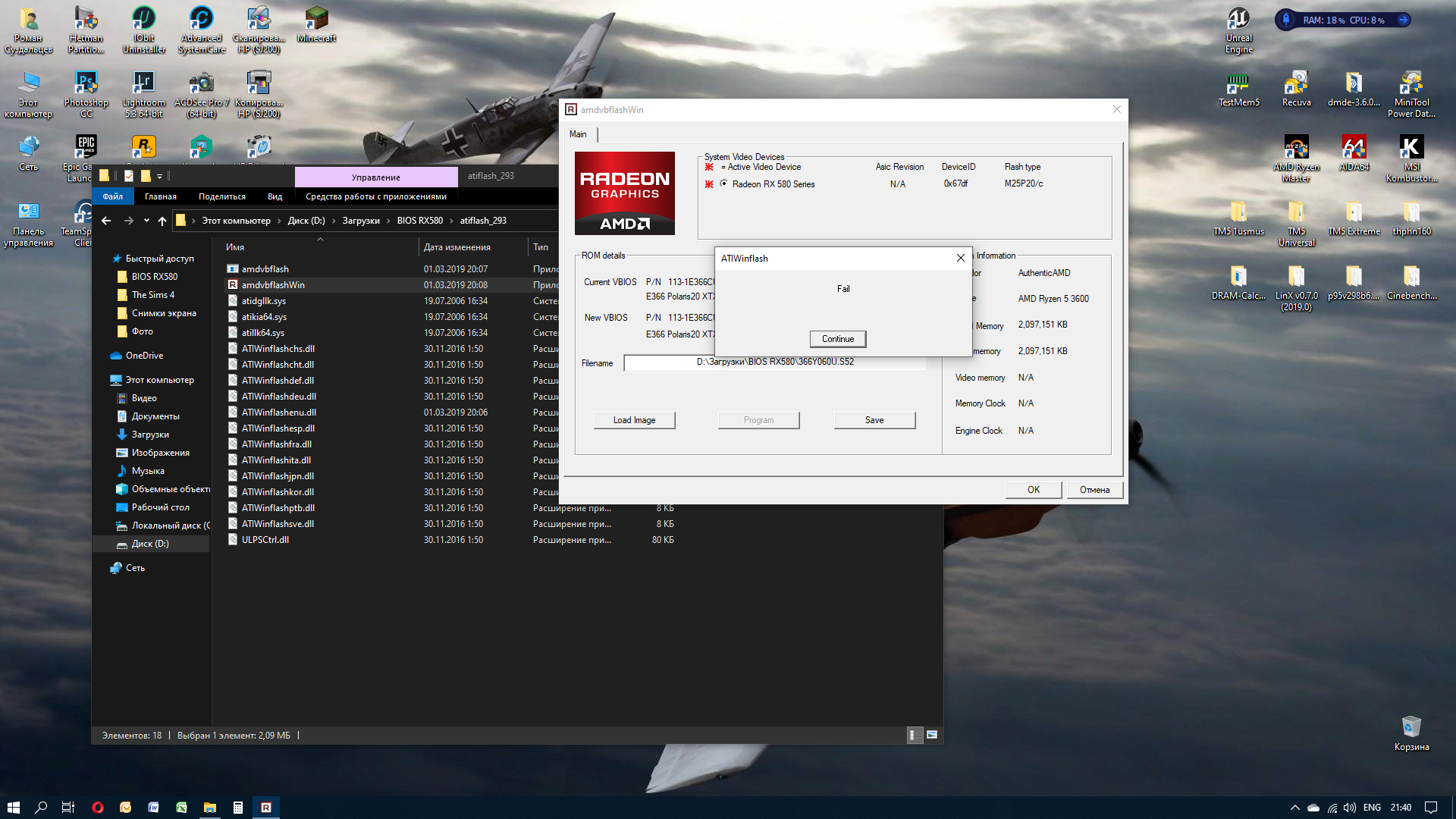This screenshot has height=819, width=1456.
Task: Click the back arrow in File Explorer
Action: pyautogui.click(x=106, y=221)
